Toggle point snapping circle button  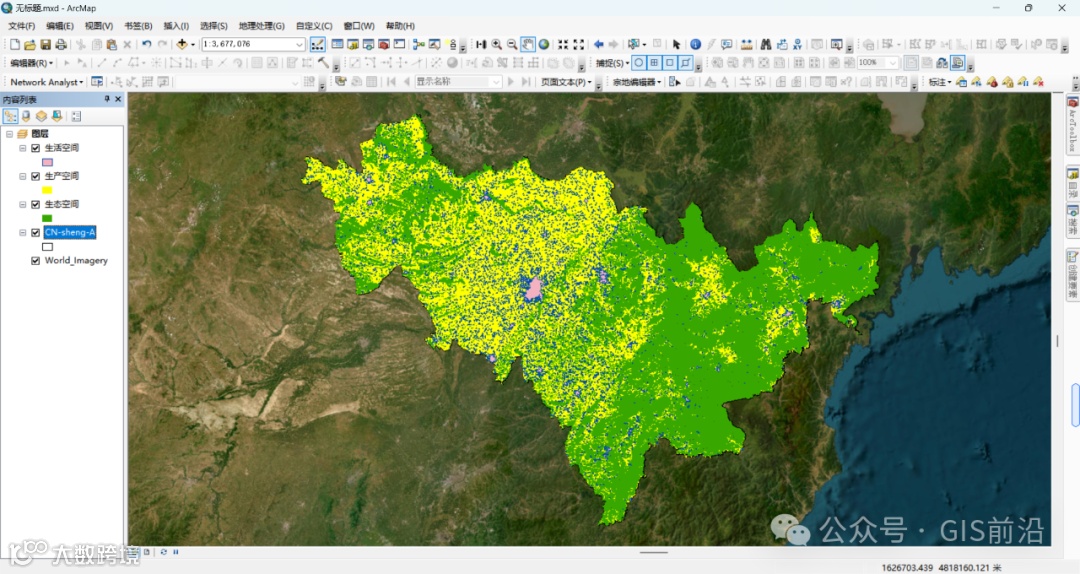pyautogui.click(x=638, y=63)
